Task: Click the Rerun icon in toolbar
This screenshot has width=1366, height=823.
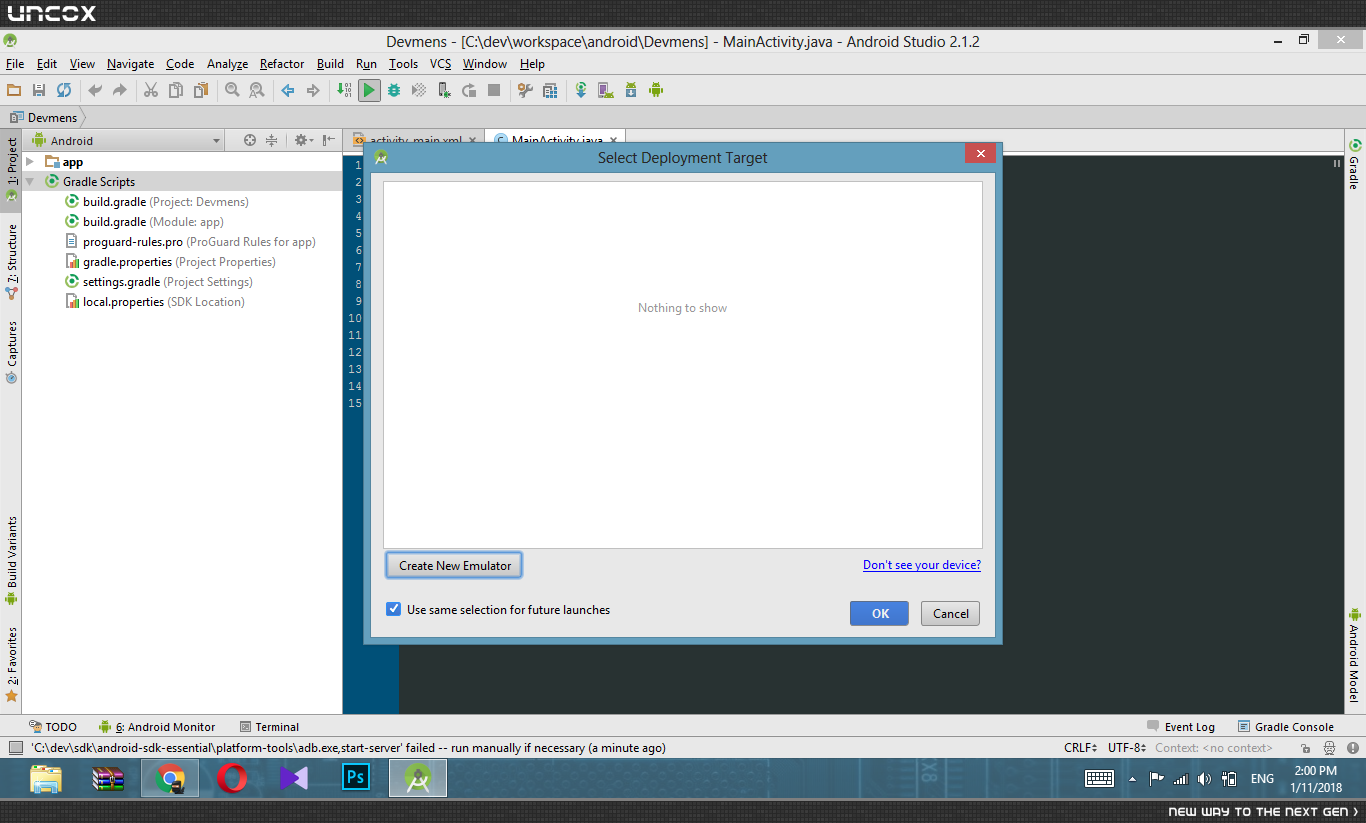Action: 469,90
